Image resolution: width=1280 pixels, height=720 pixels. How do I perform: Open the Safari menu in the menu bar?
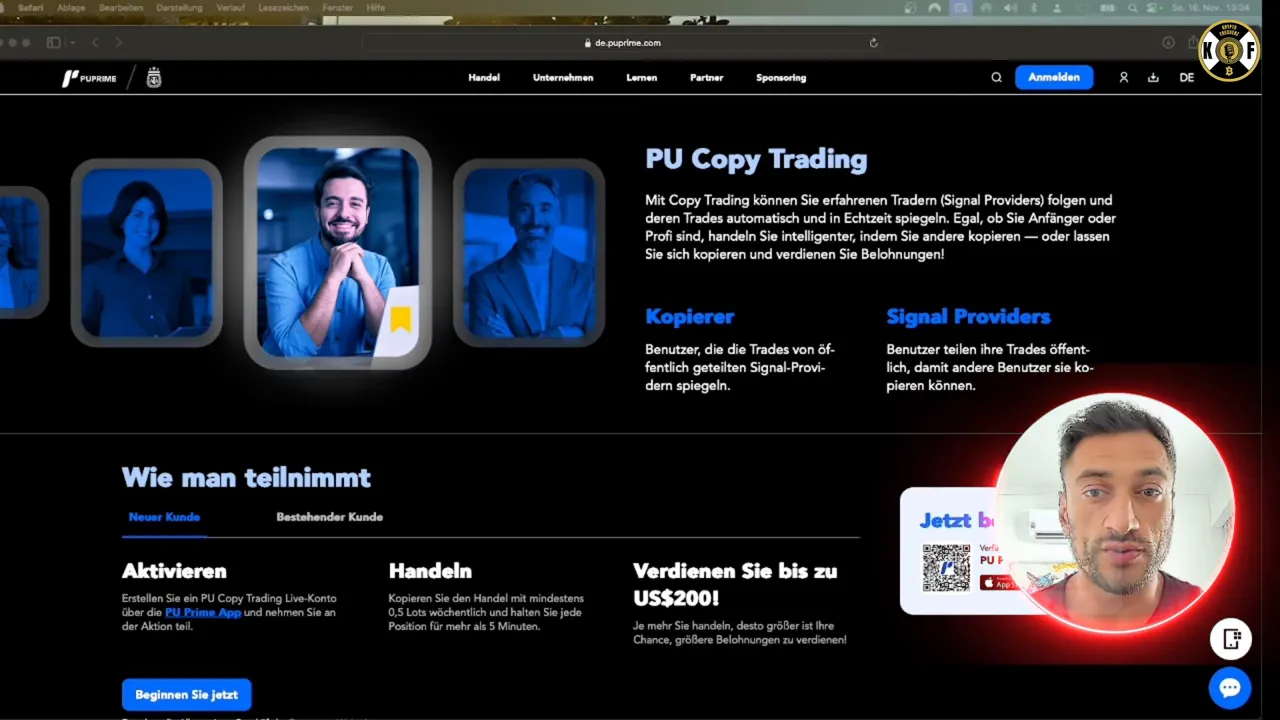(30, 7)
